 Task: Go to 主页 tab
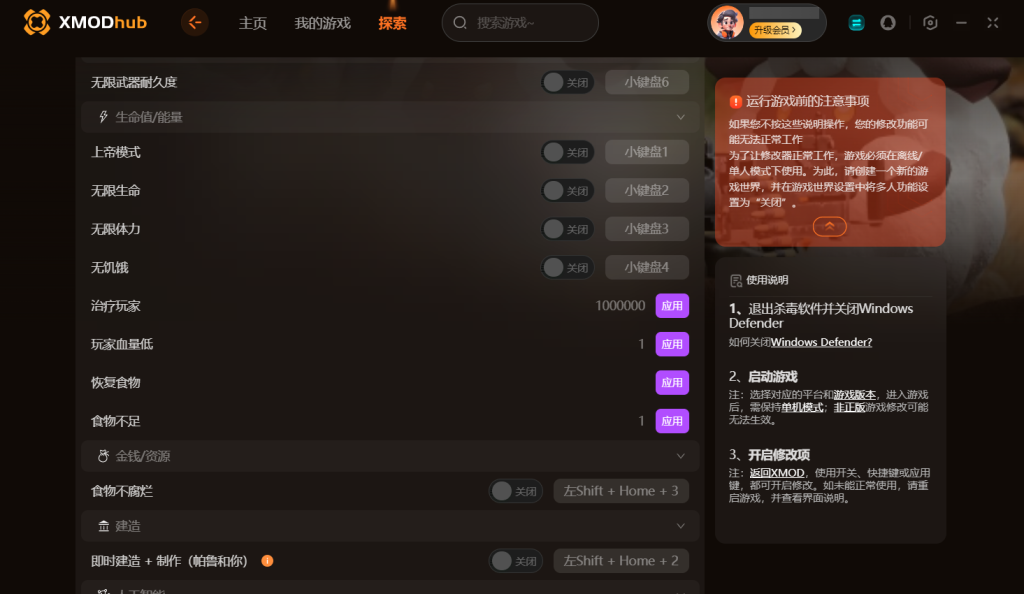pyautogui.click(x=253, y=23)
